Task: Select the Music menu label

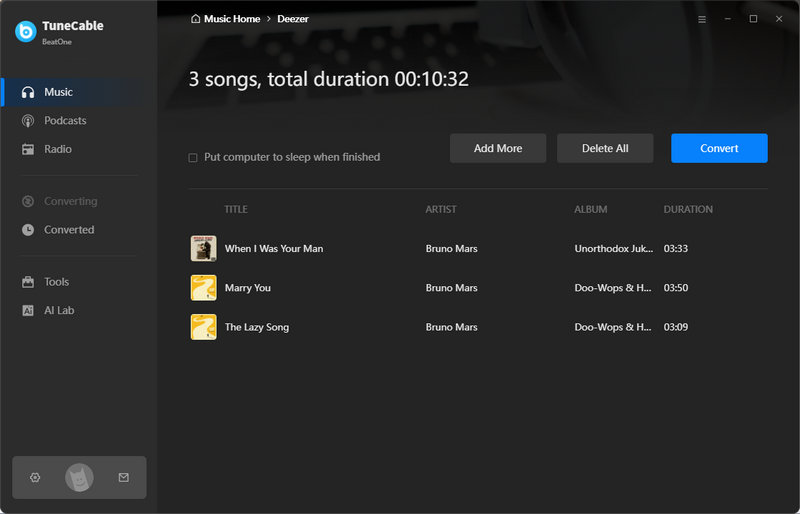Action: click(58, 92)
